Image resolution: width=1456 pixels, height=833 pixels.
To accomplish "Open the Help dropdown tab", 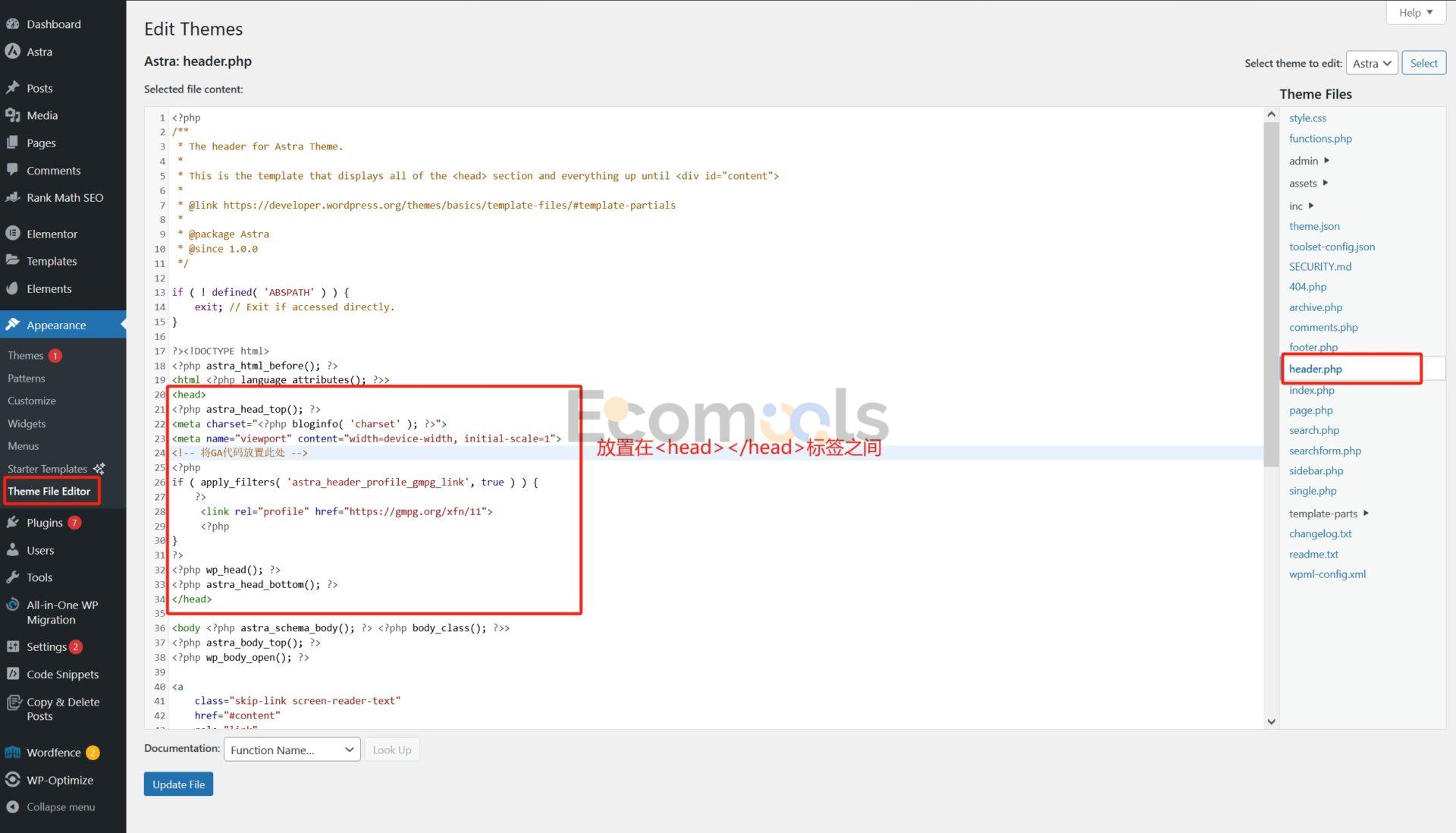I will pos(1415,13).
